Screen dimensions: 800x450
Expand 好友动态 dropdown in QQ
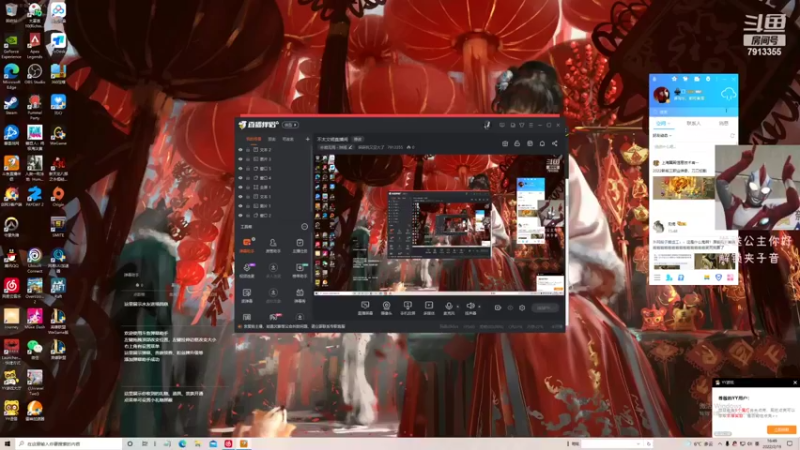point(662,136)
